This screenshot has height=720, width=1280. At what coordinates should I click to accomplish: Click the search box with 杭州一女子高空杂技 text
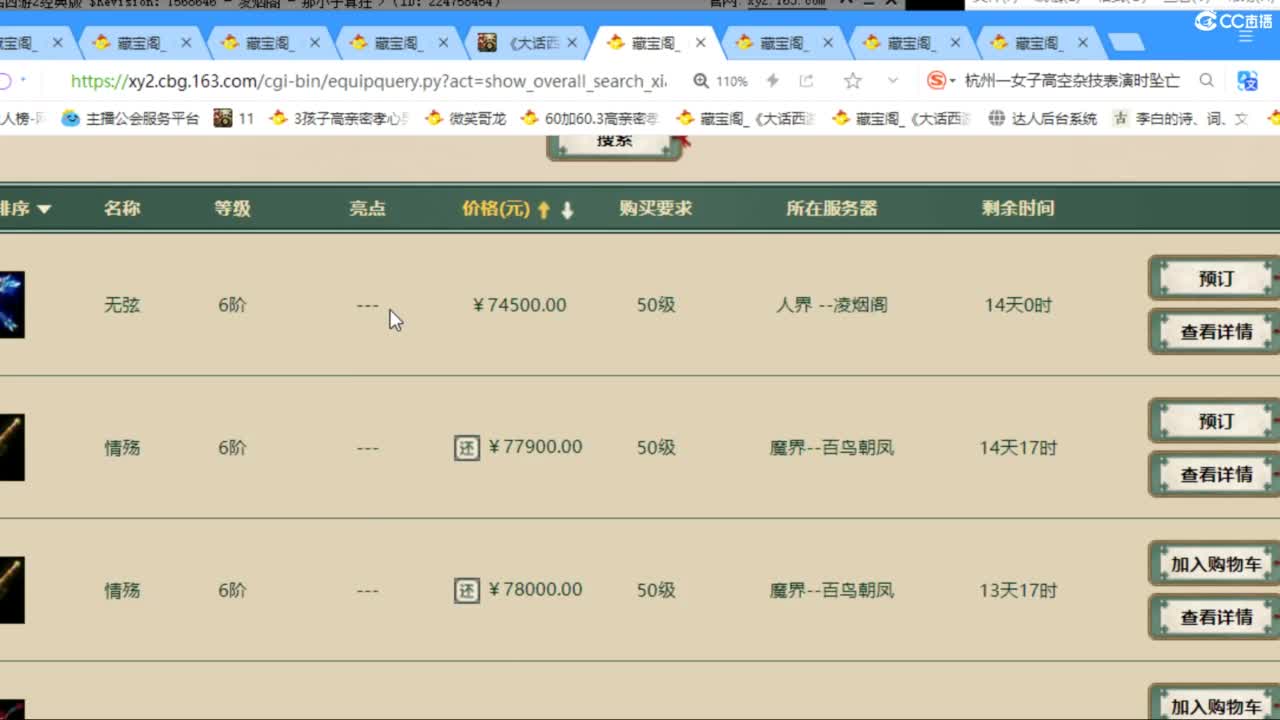coord(1072,81)
